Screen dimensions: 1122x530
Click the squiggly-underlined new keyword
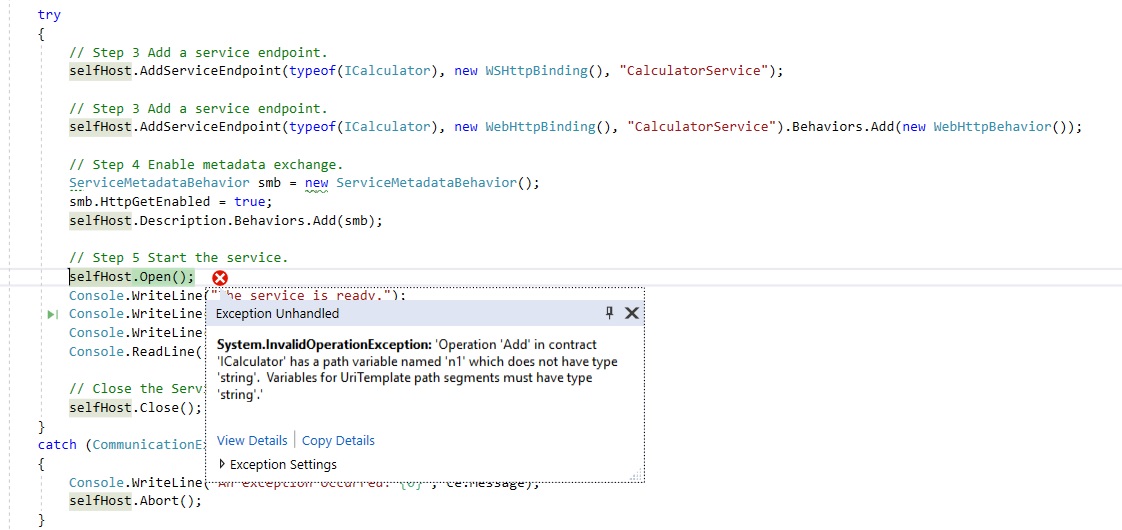coord(316,183)
